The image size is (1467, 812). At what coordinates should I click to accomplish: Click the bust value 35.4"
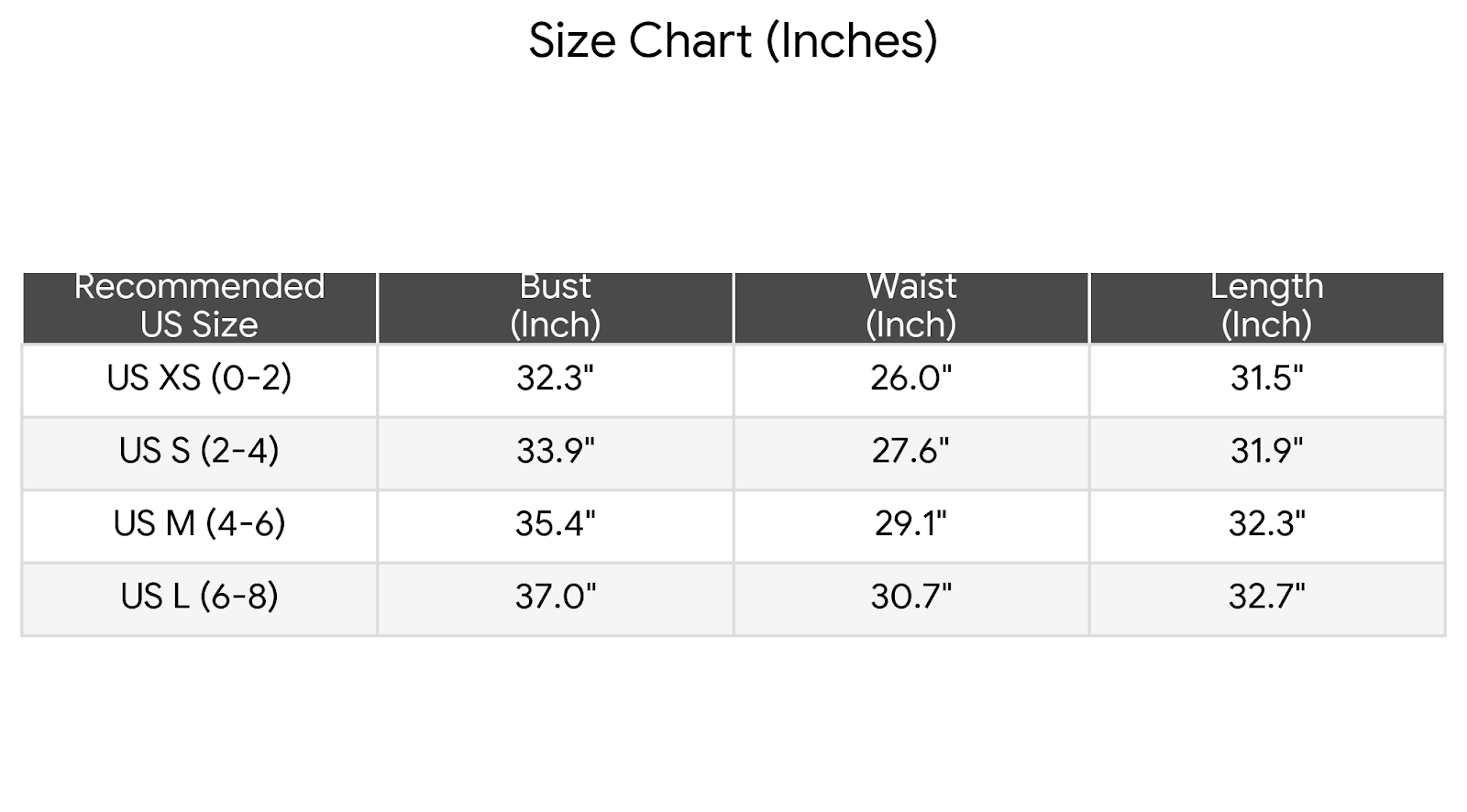click(x=555, y=523)
